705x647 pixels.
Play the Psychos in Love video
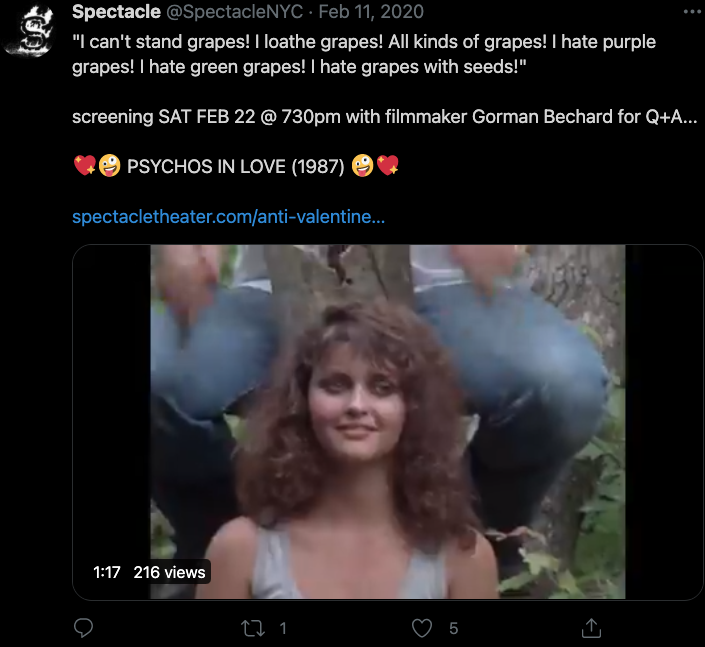coord(388,422)
